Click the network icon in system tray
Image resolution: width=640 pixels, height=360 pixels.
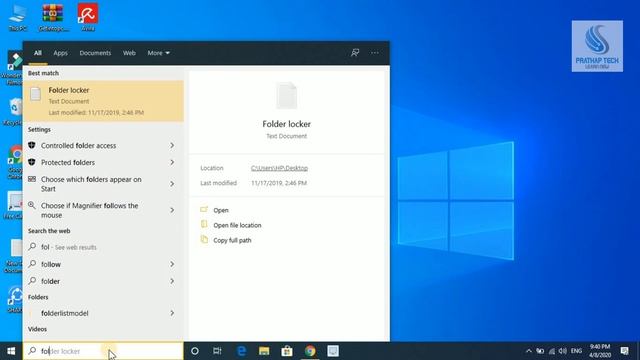coord(552,351)
